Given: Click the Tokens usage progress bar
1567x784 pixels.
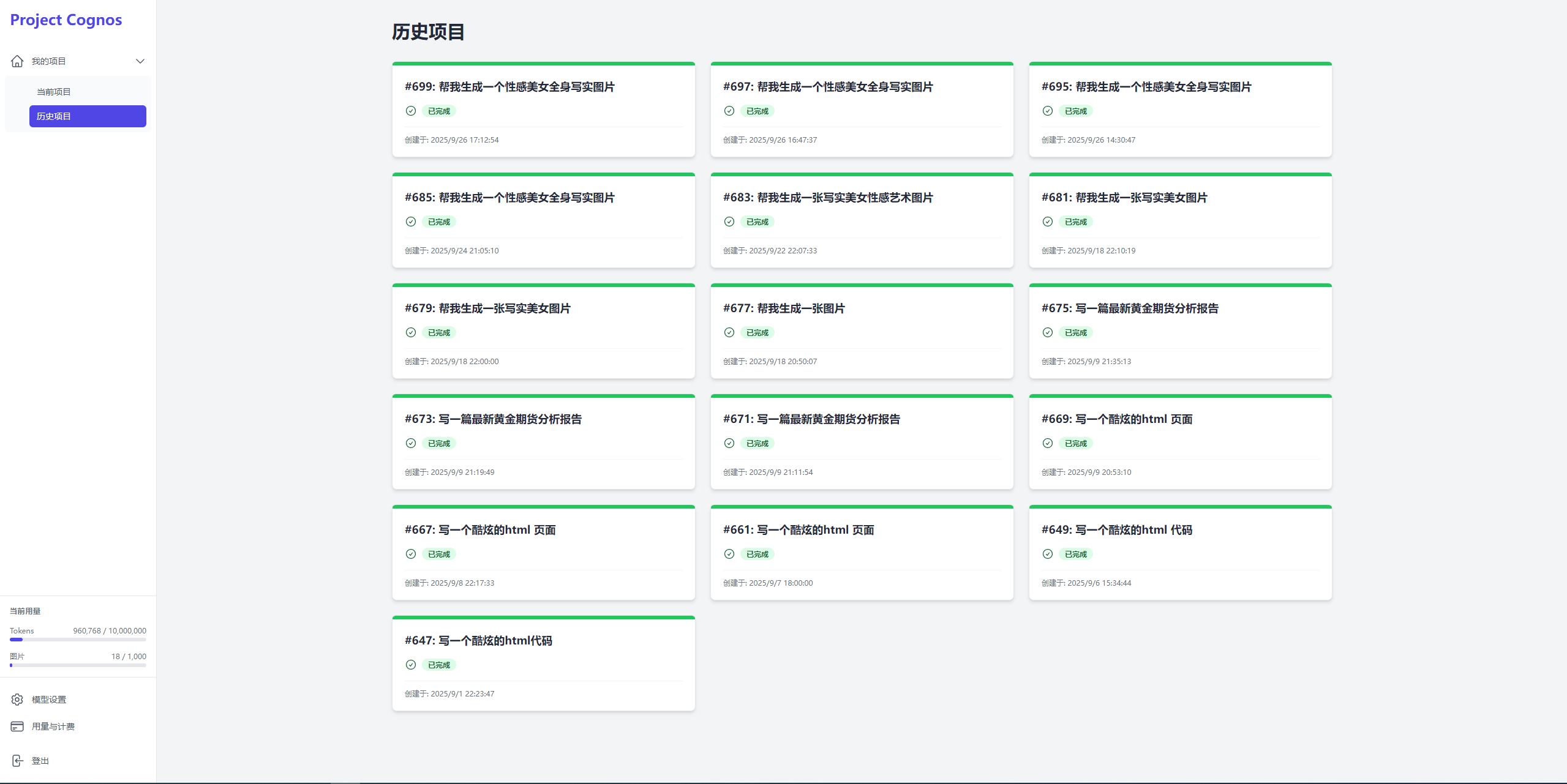Looking at the screenshot, I should (78, 640).
